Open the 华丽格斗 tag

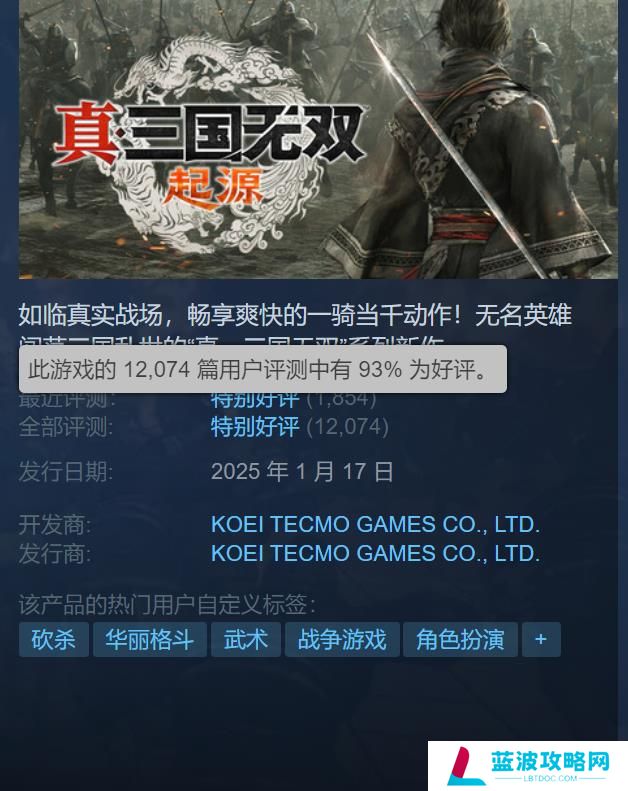coord(150,639)
